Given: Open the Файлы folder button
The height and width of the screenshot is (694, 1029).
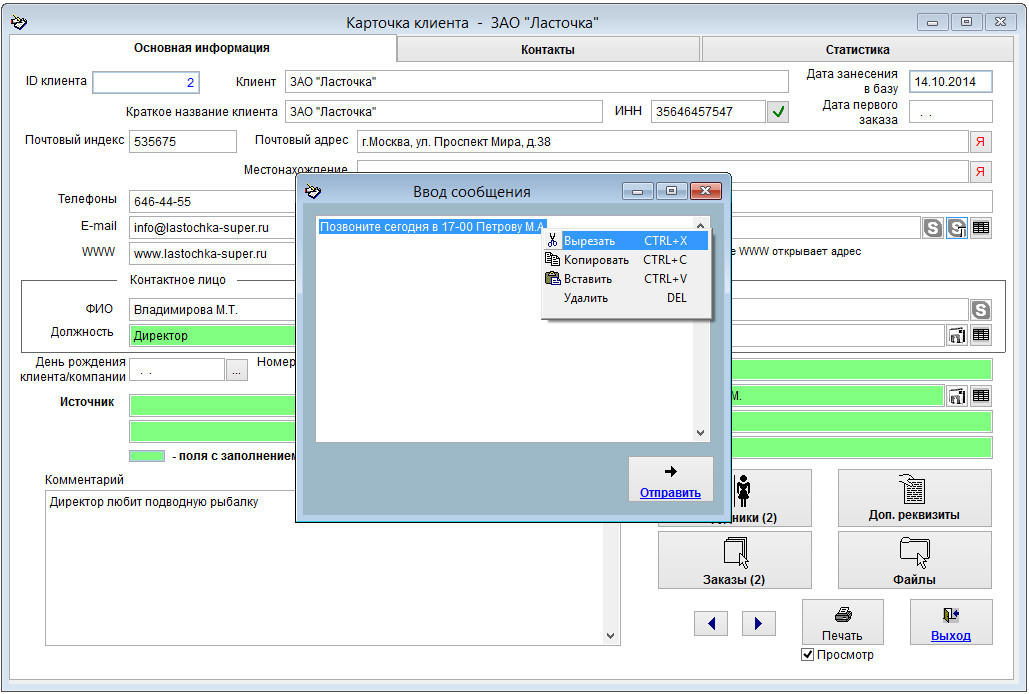Looking at the screenshot, I should 914,560.
